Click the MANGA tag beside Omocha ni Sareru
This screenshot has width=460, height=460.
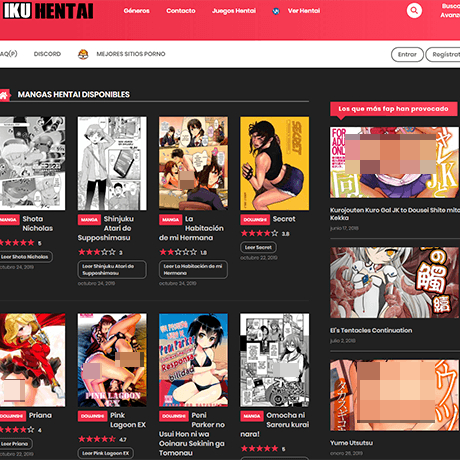coord(252,416)
